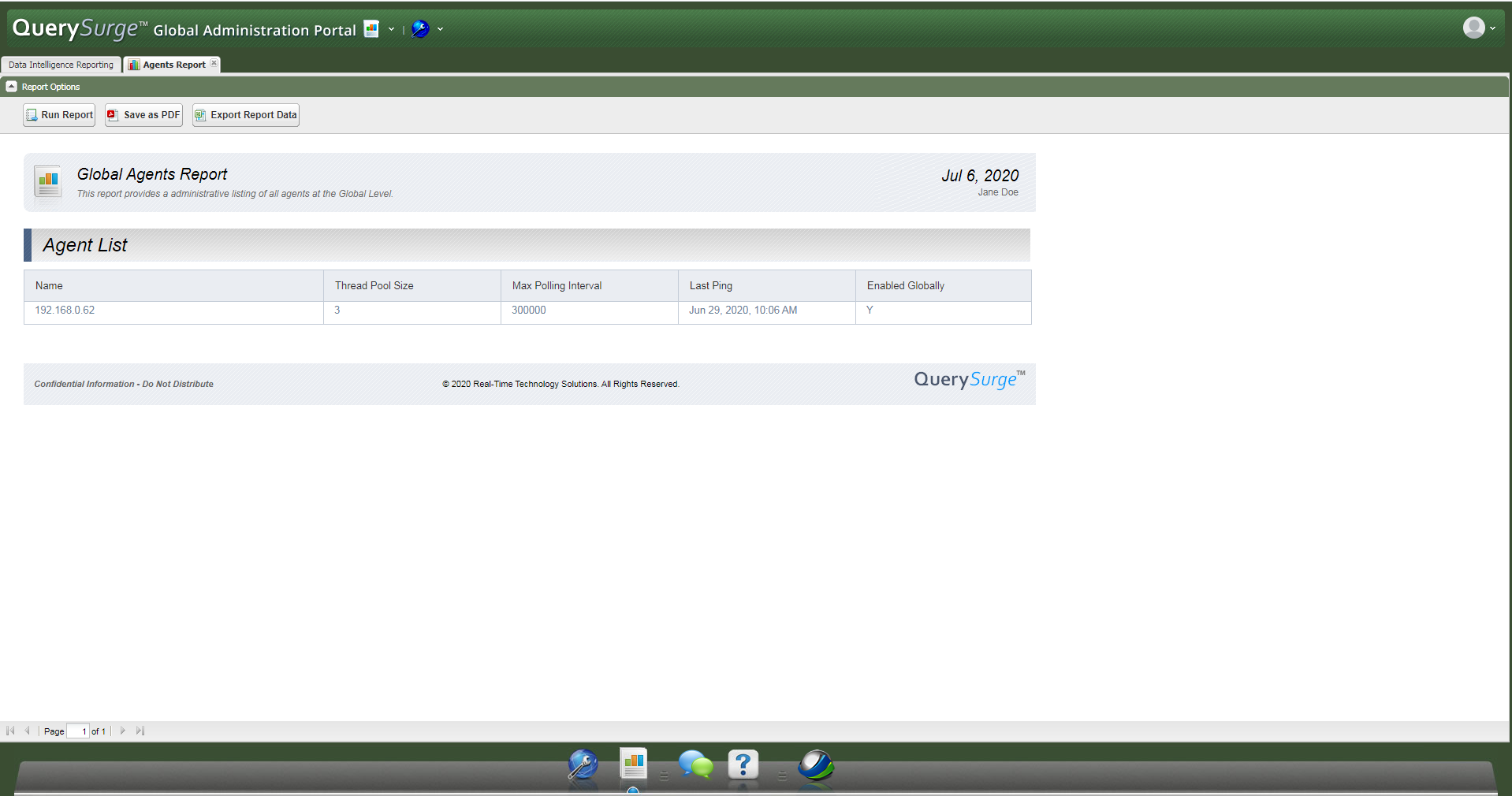
Task: Collapse the Report Options panel
Action: [11, 87]
